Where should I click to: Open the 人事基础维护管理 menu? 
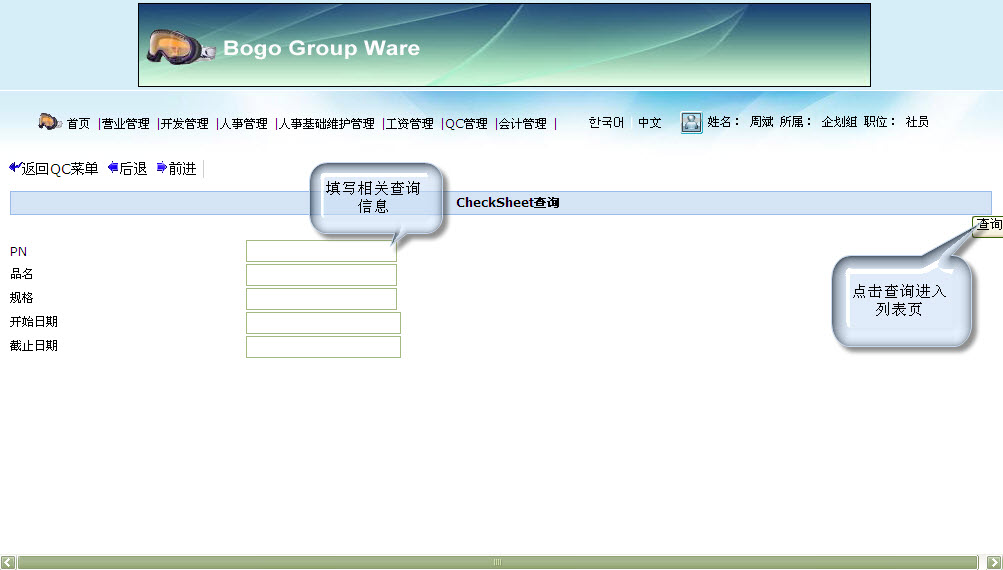(x=327, y=123)
